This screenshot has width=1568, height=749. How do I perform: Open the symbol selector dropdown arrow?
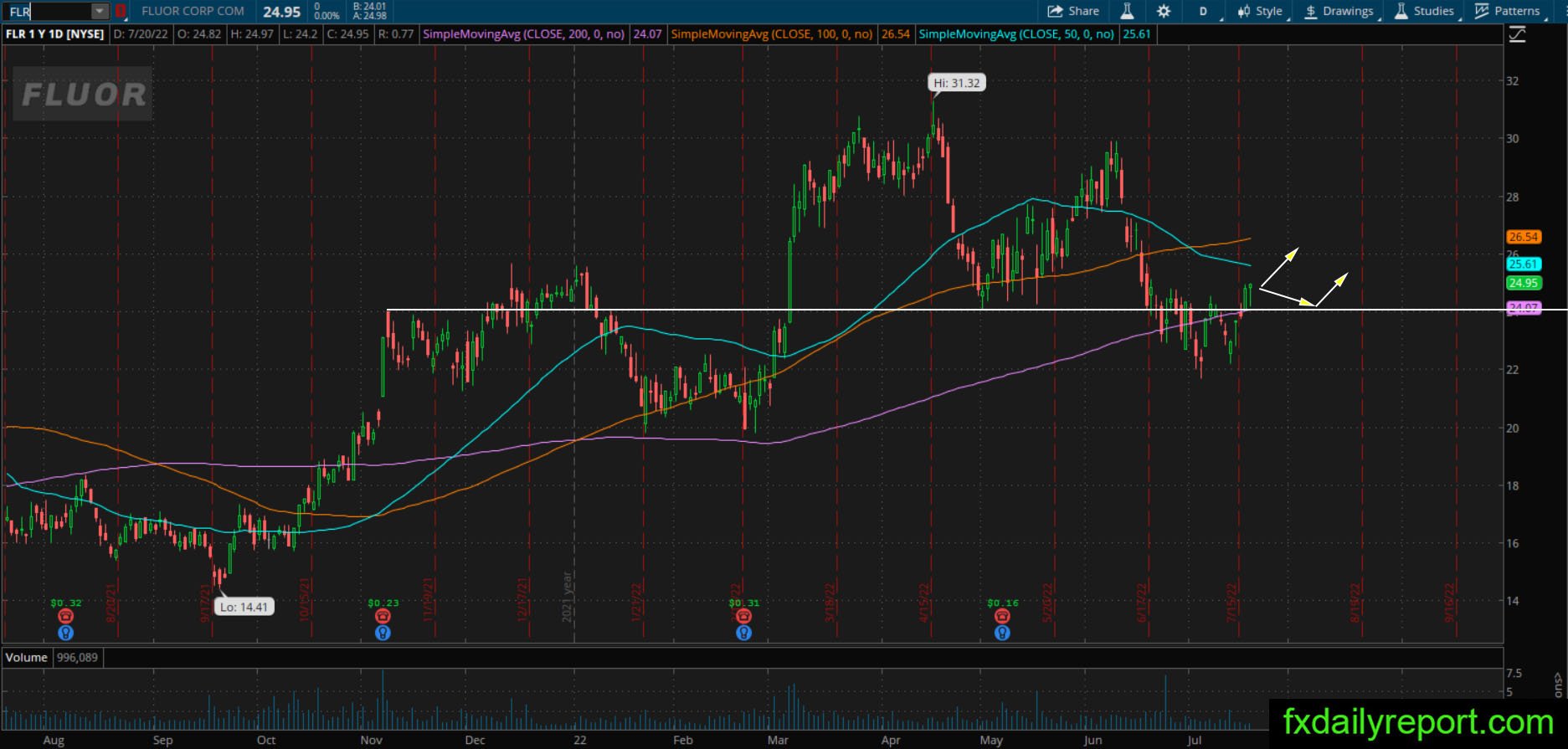100,12
